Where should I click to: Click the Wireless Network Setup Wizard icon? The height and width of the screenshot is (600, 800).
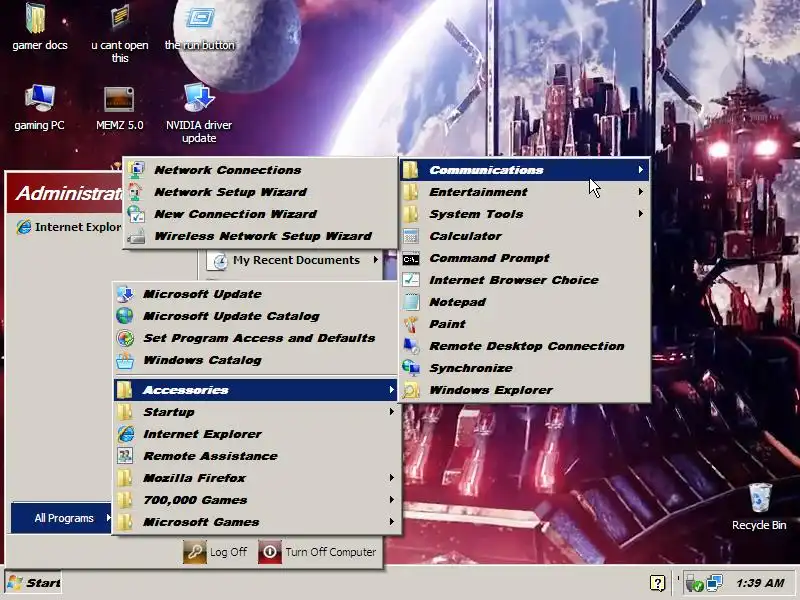[136, 236]
